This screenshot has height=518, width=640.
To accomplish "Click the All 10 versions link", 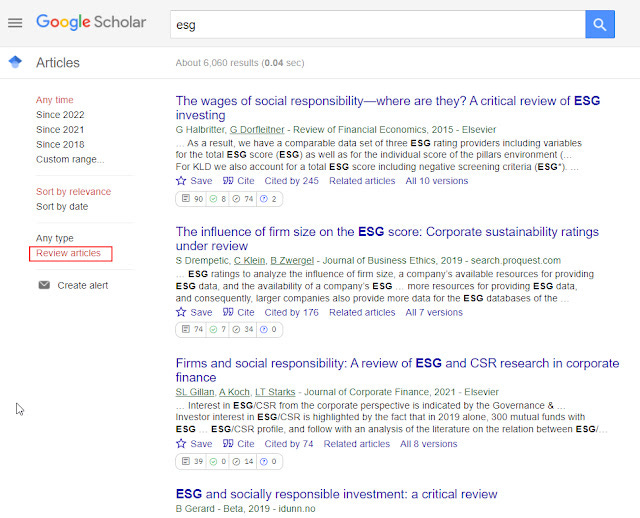I will pyautogui.click(x=437, y=181).
